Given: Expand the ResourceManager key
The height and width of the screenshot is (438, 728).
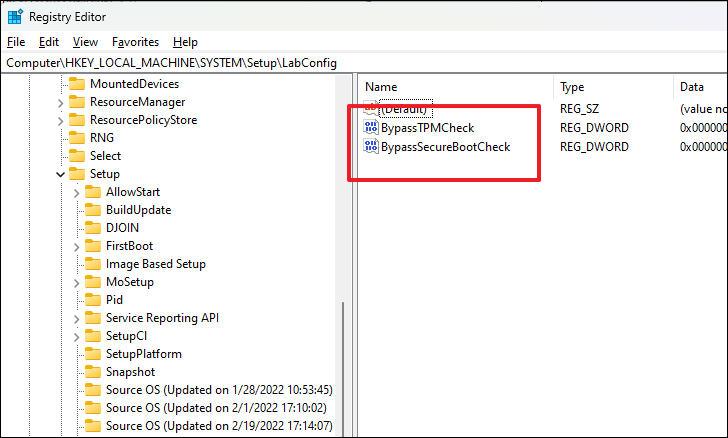Looking at the screenshot, I should [x=60, y=103].
